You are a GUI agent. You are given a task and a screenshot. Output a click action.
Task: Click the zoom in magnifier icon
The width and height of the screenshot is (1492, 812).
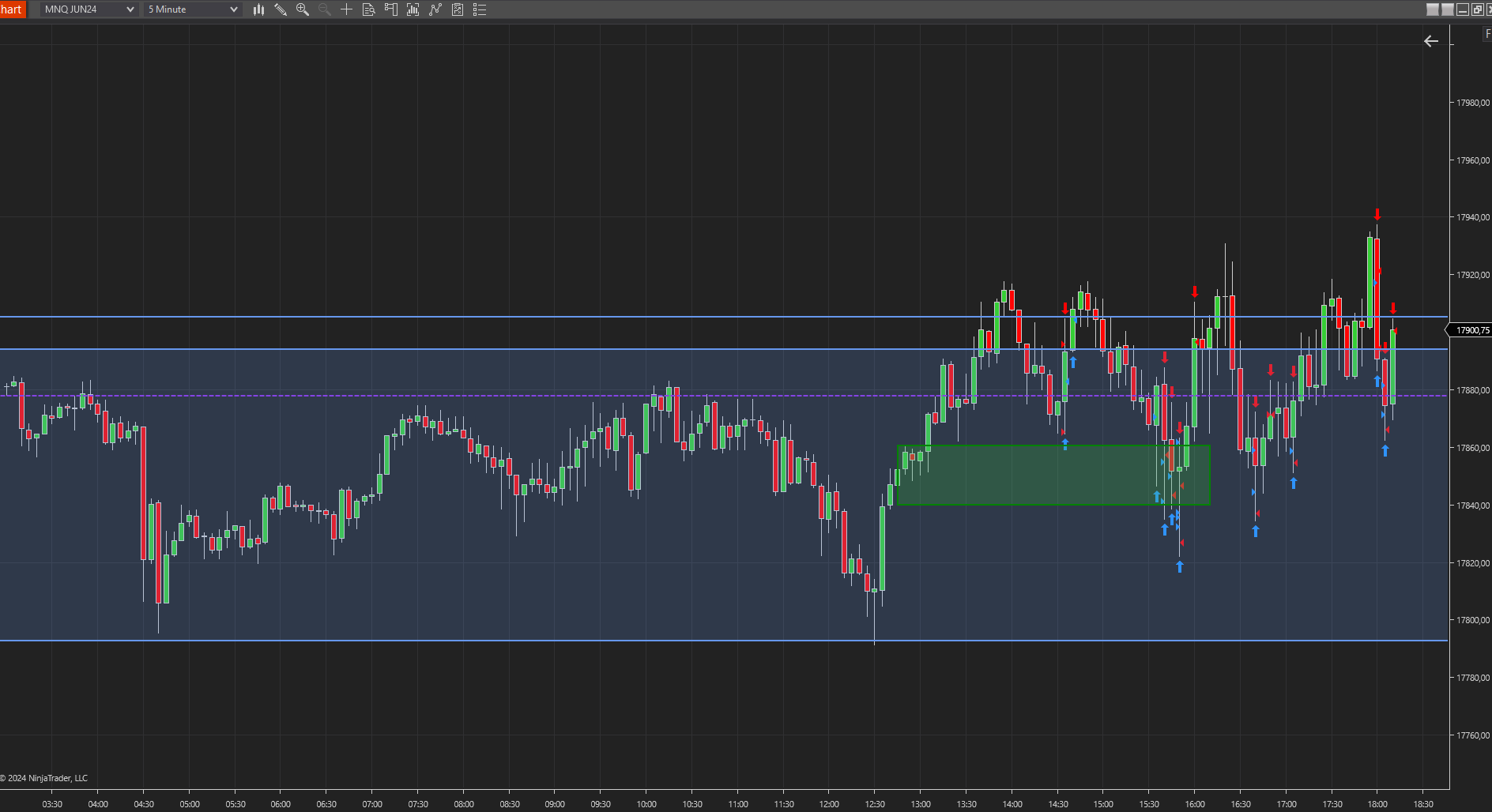(302, 9)
